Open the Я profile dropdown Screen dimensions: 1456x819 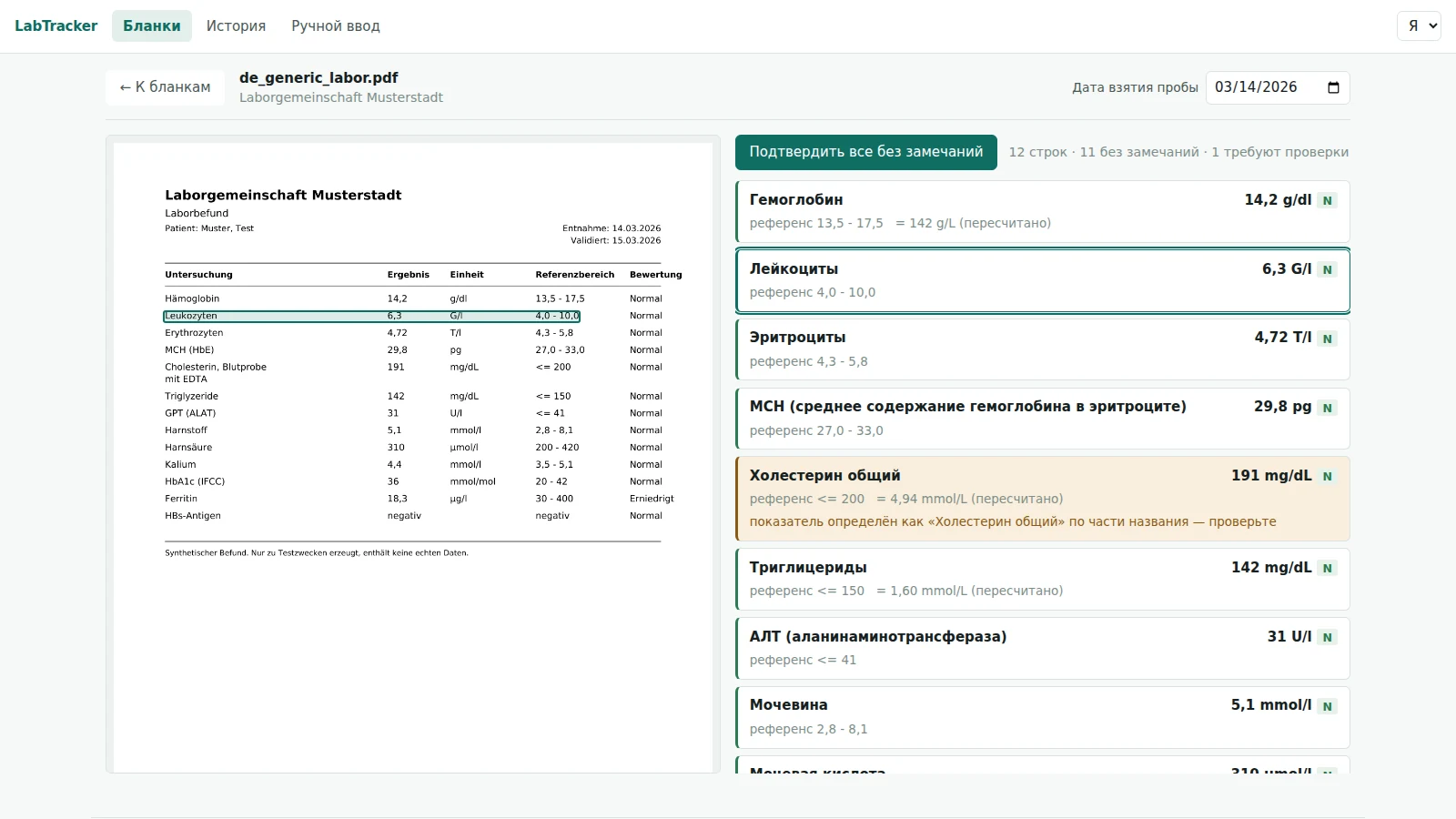click(x=1419, y=25)
